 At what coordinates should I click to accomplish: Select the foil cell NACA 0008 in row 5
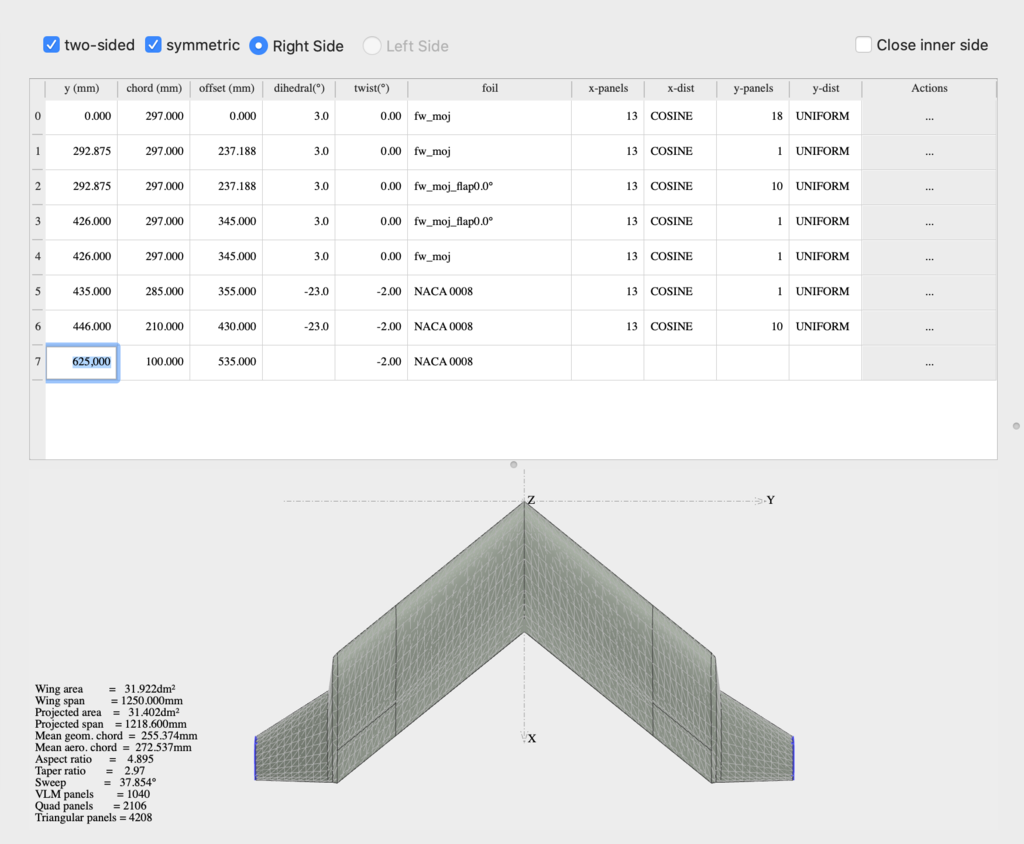point(489,292)
